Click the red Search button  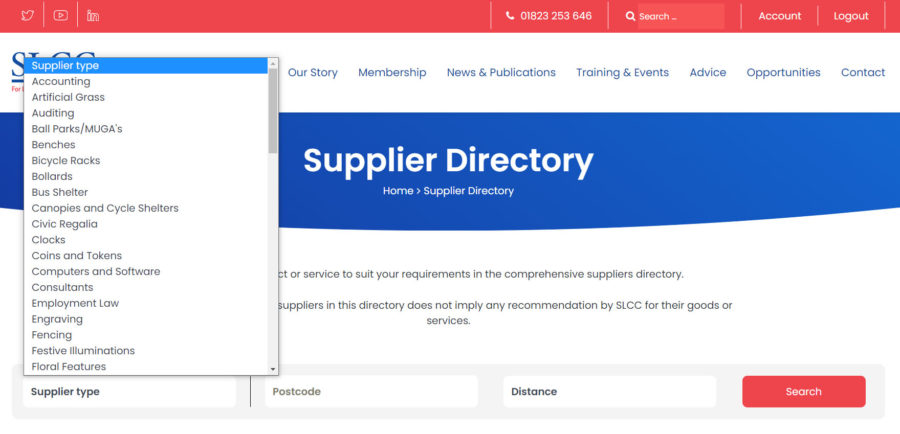pos(804,392)
